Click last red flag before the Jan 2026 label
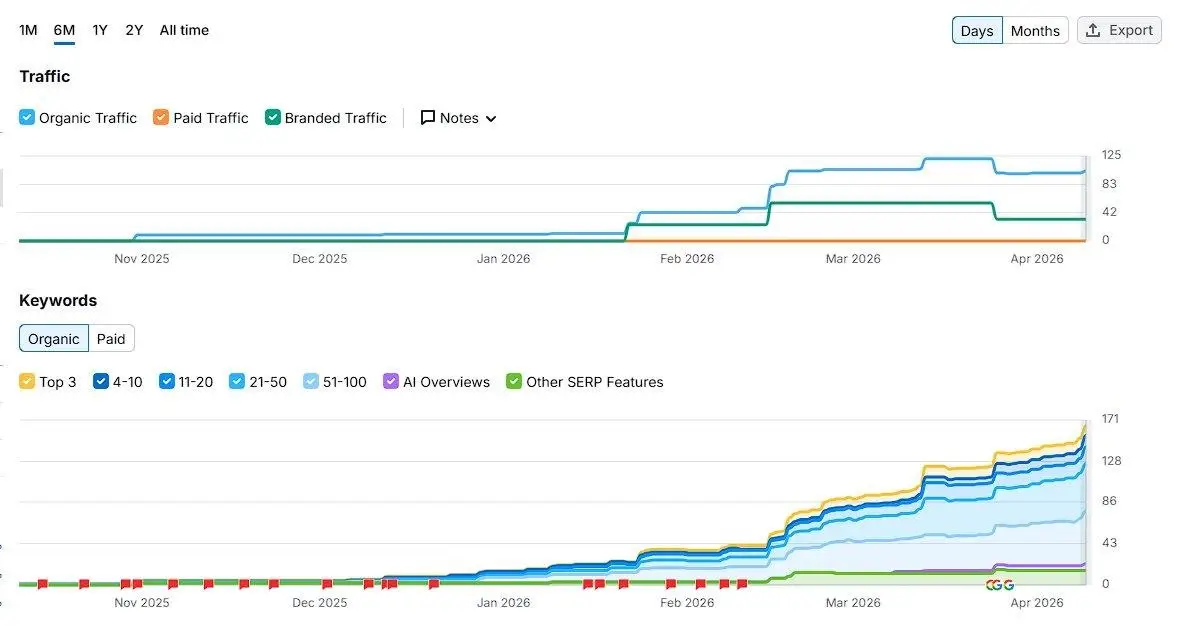The width and height of the screenshot is (1177, 626). [433, 583]
